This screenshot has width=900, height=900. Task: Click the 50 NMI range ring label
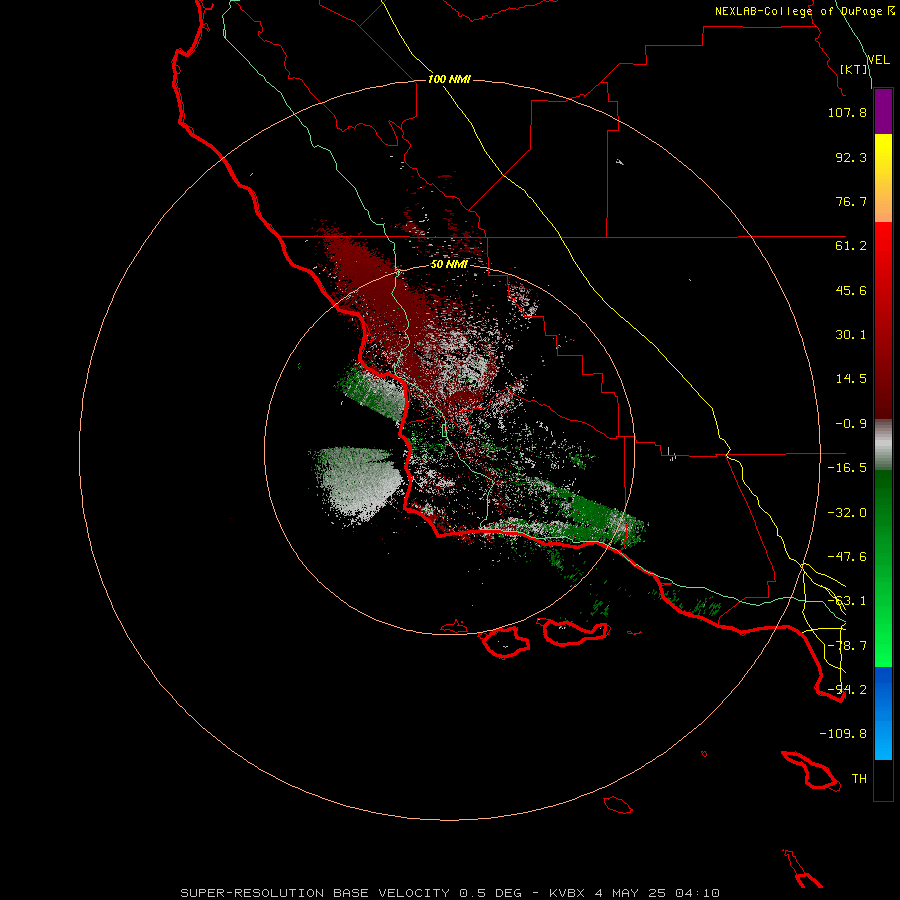449,264
